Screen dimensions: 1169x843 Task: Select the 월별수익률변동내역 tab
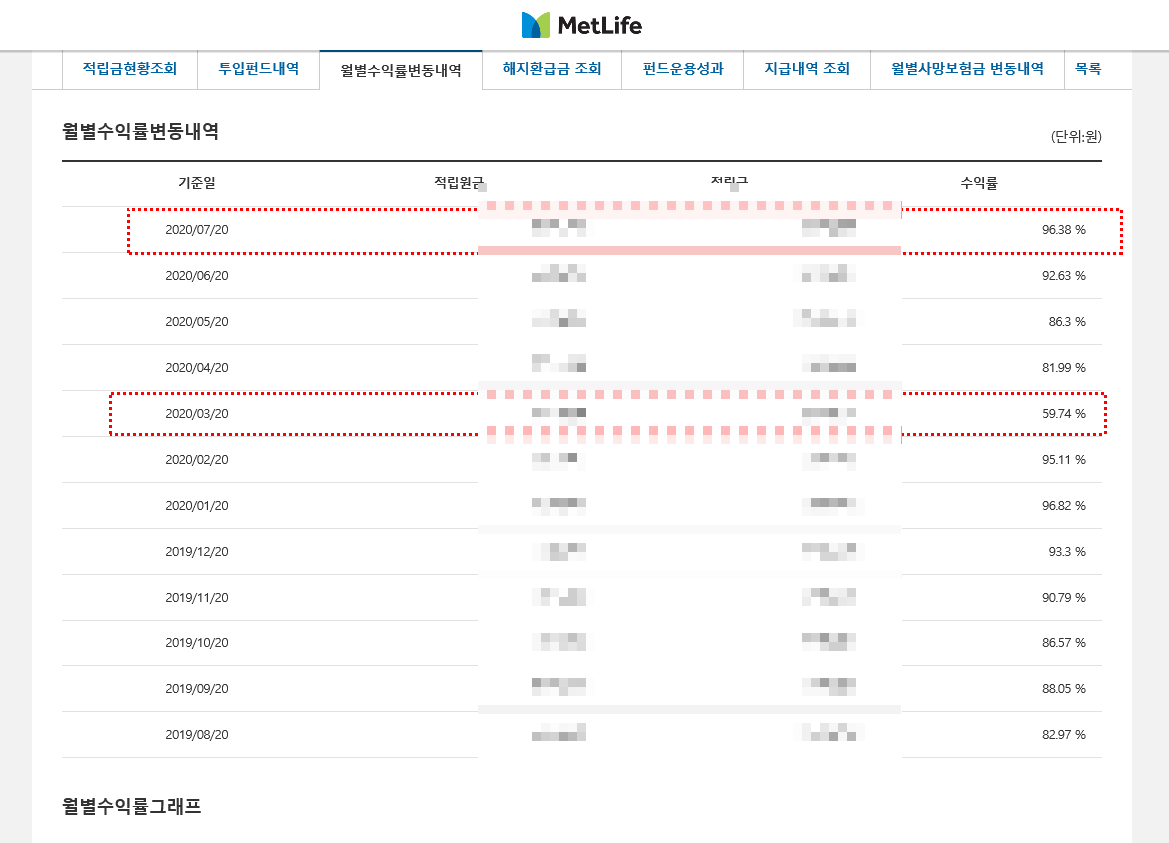(x=401, y=70)
